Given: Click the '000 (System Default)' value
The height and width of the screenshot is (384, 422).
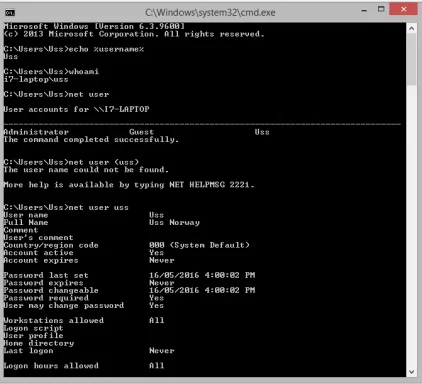Looking at the screenshot, I should (199, 245).
